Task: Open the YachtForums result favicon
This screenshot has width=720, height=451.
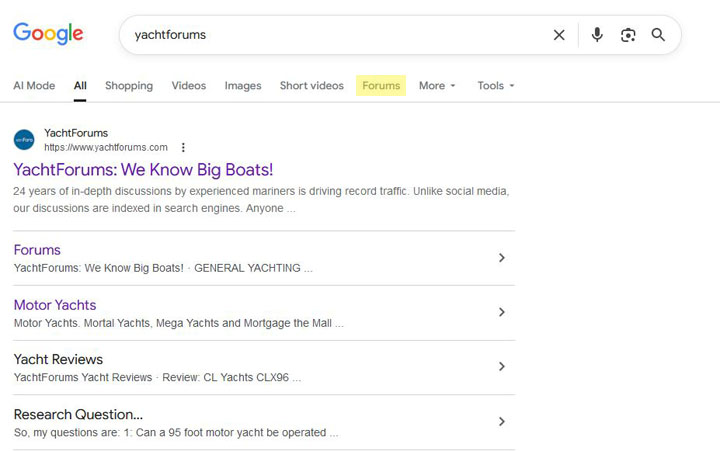Action: coord(24,140)
